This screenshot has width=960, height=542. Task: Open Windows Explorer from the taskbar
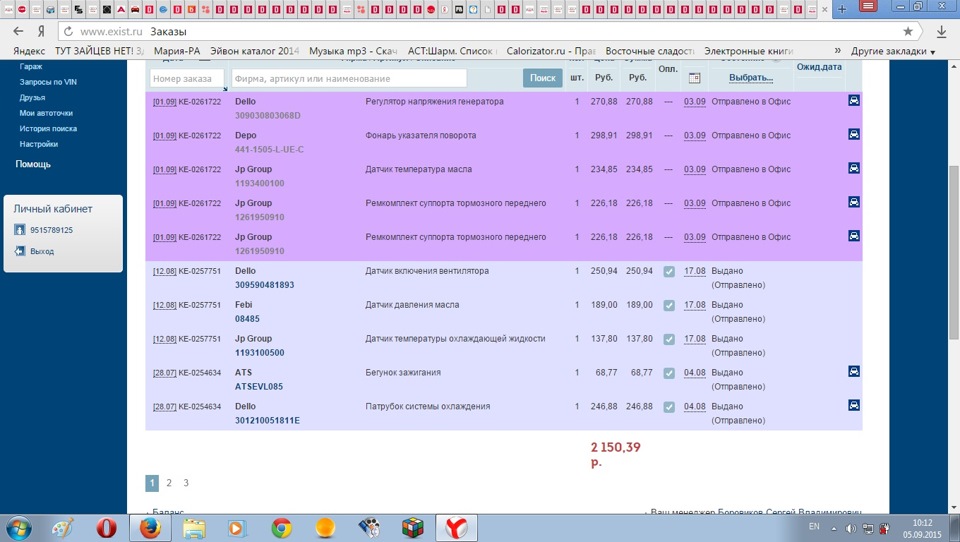tap(194, 528)
